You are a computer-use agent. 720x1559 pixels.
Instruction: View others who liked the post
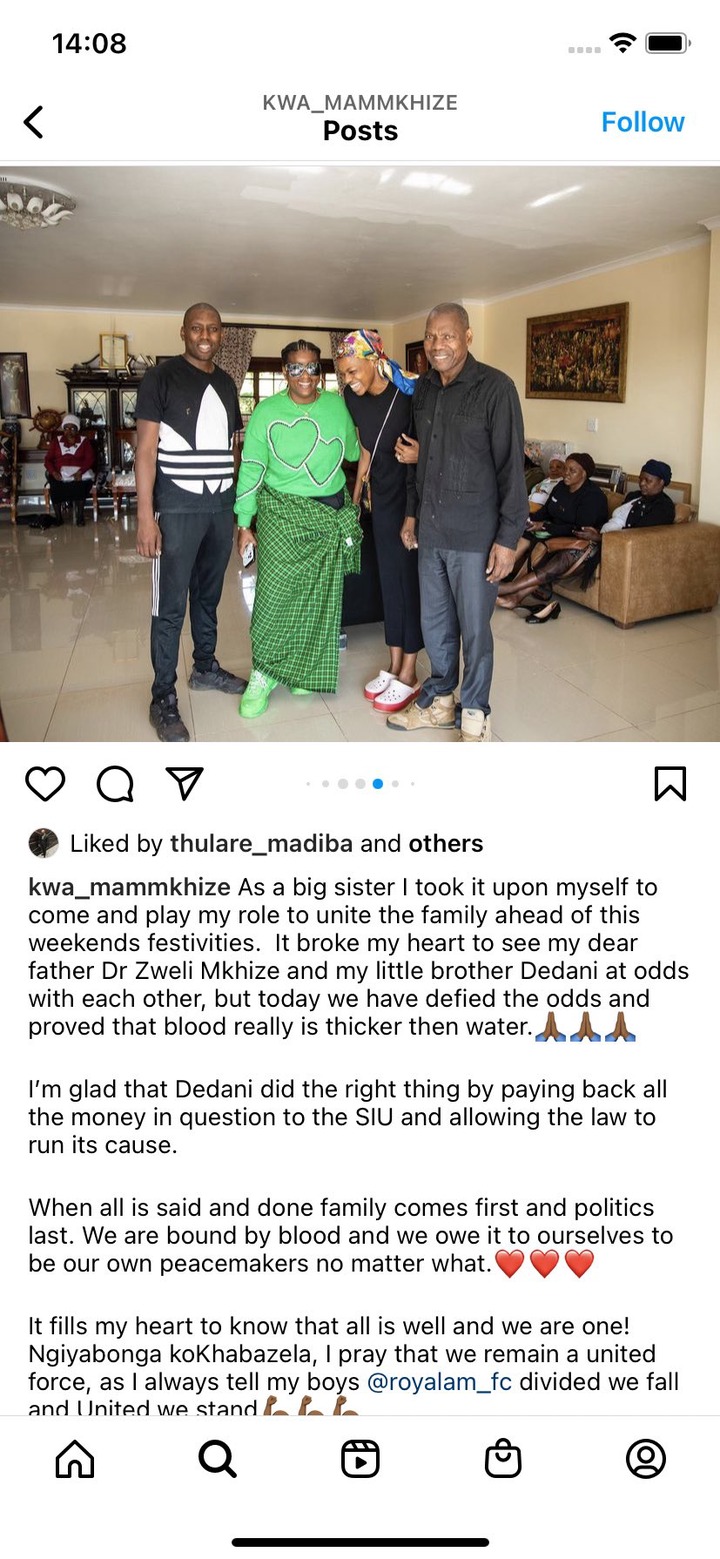tap(446, 844)
